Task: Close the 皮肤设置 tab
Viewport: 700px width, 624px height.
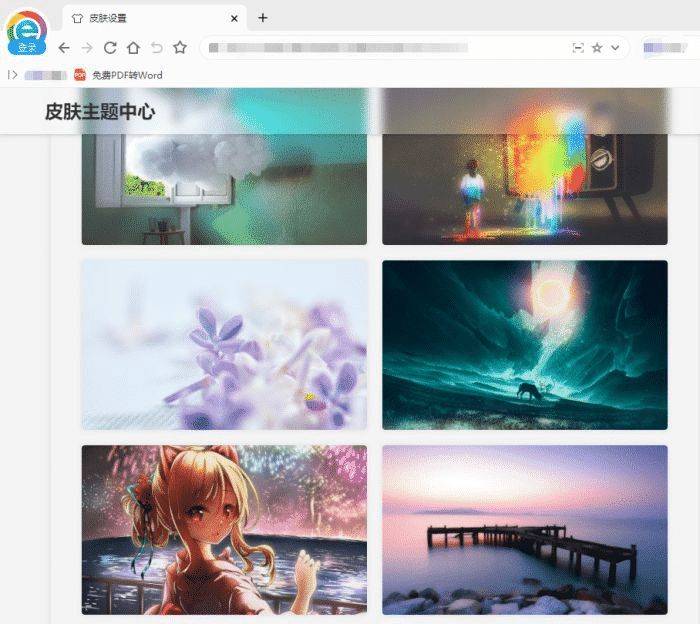Action: 235,18
